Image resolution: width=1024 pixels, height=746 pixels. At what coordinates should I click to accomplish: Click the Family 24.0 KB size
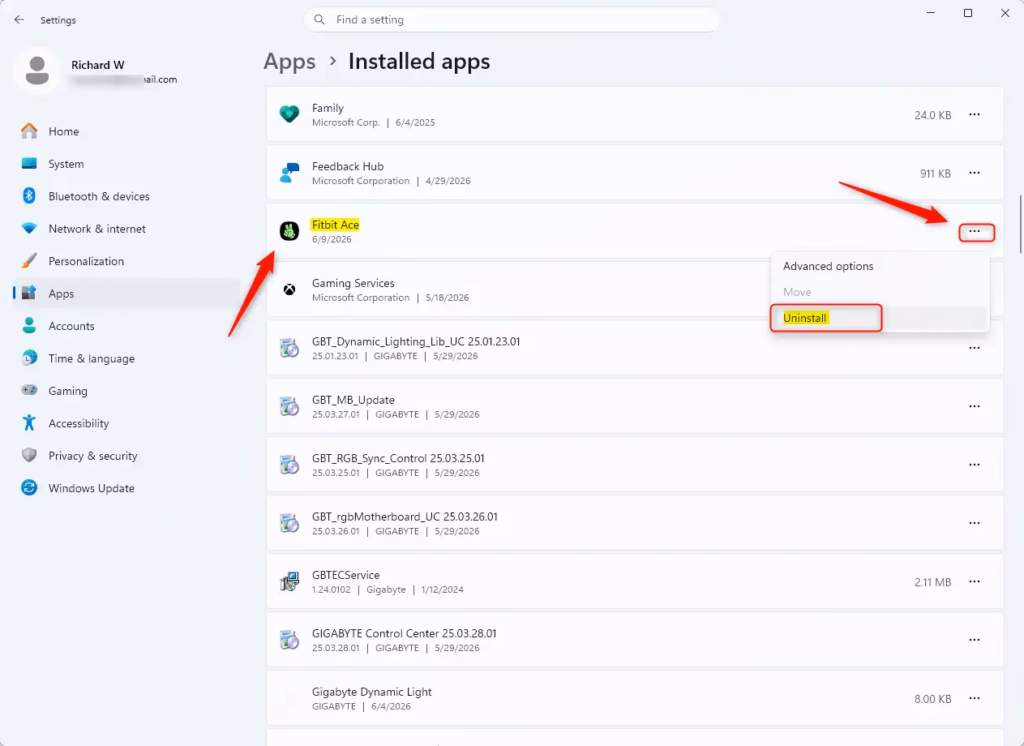(933, 115)
